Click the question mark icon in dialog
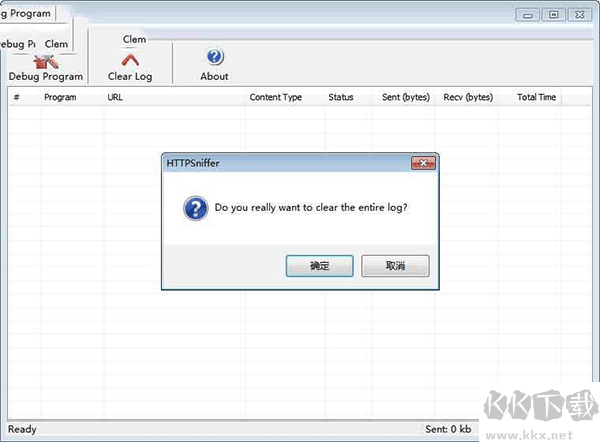The height and width of the screenshot is (442, 600). pos(196,209)
